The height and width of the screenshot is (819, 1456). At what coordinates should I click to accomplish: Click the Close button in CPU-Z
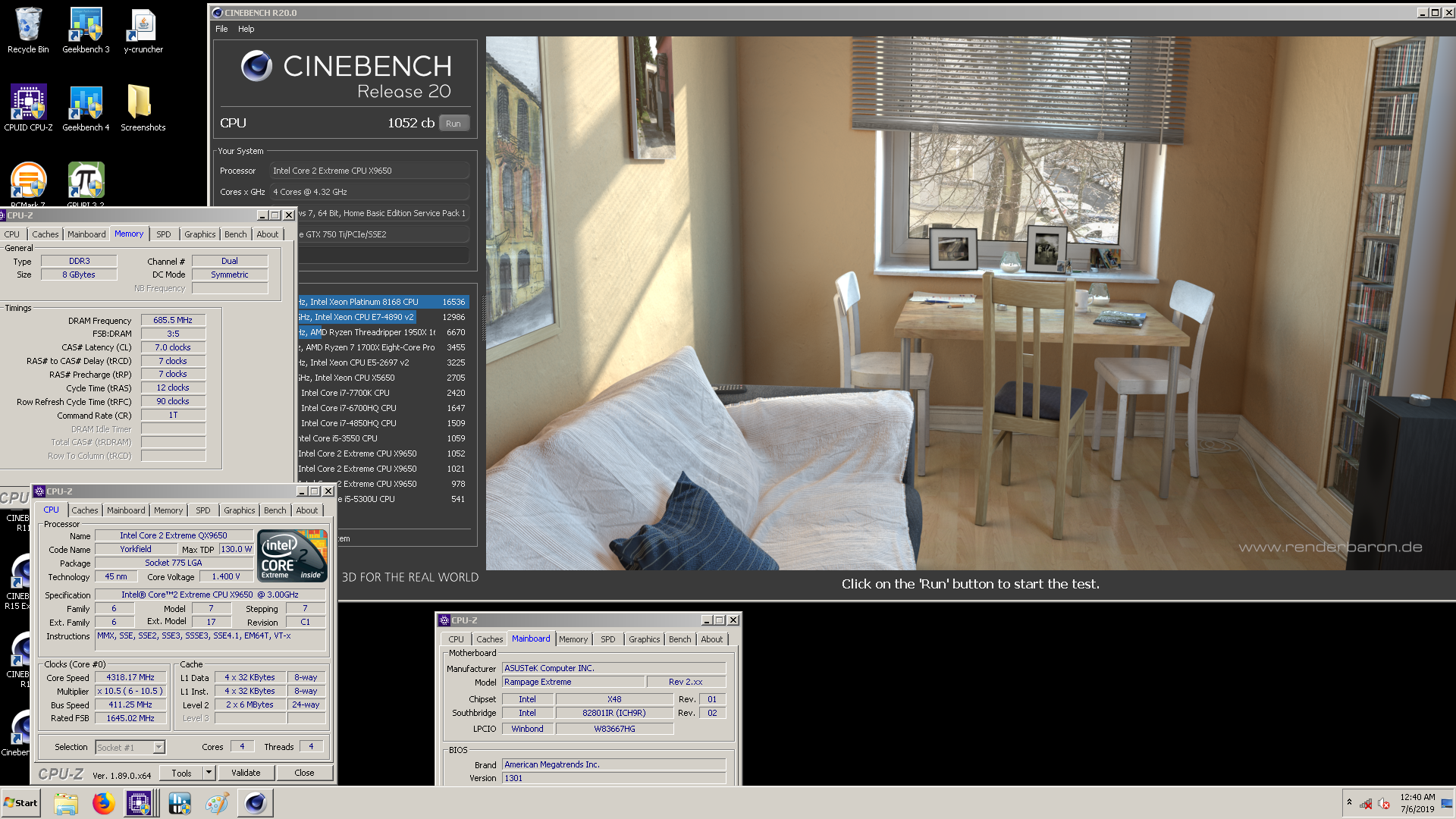click(304, 773)
